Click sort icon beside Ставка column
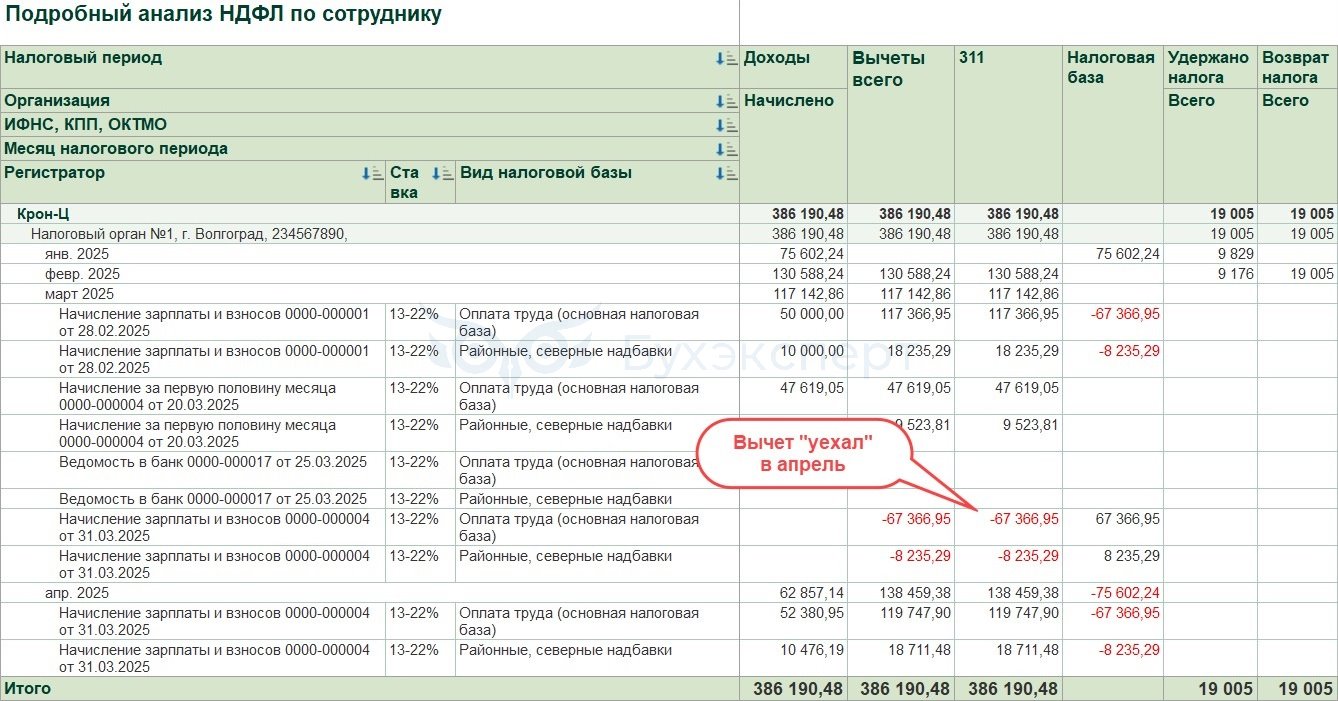The width and height of the screenshot is (1338, 701). click(443, 173)
